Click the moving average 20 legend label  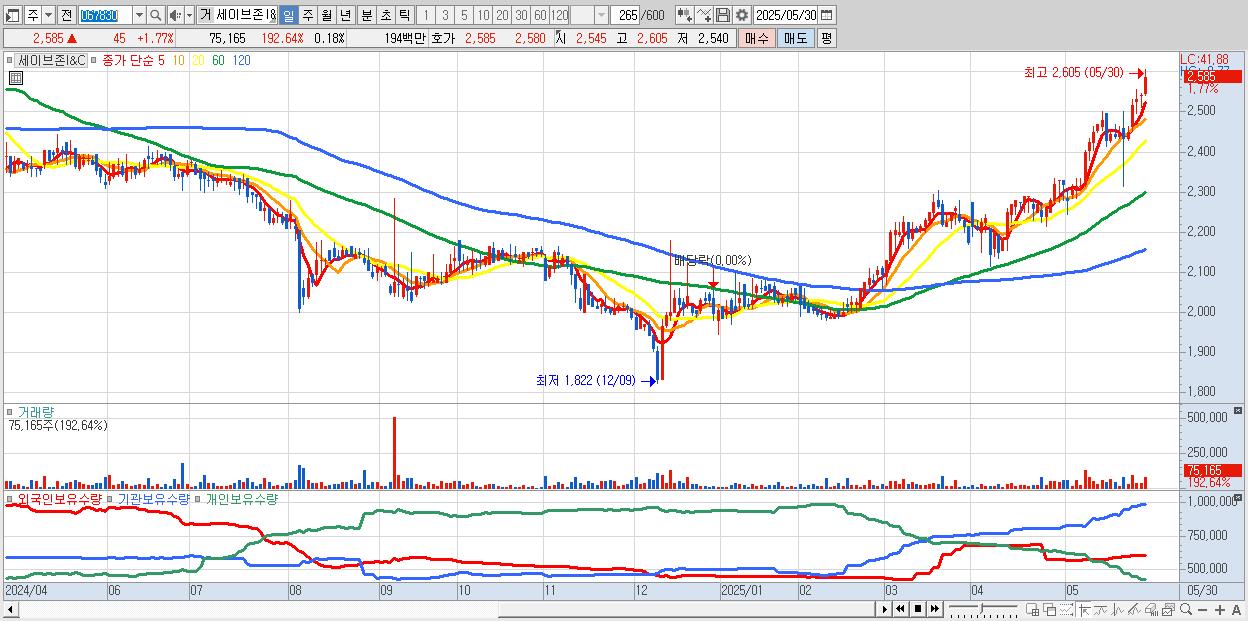click(x=198, y=60)
